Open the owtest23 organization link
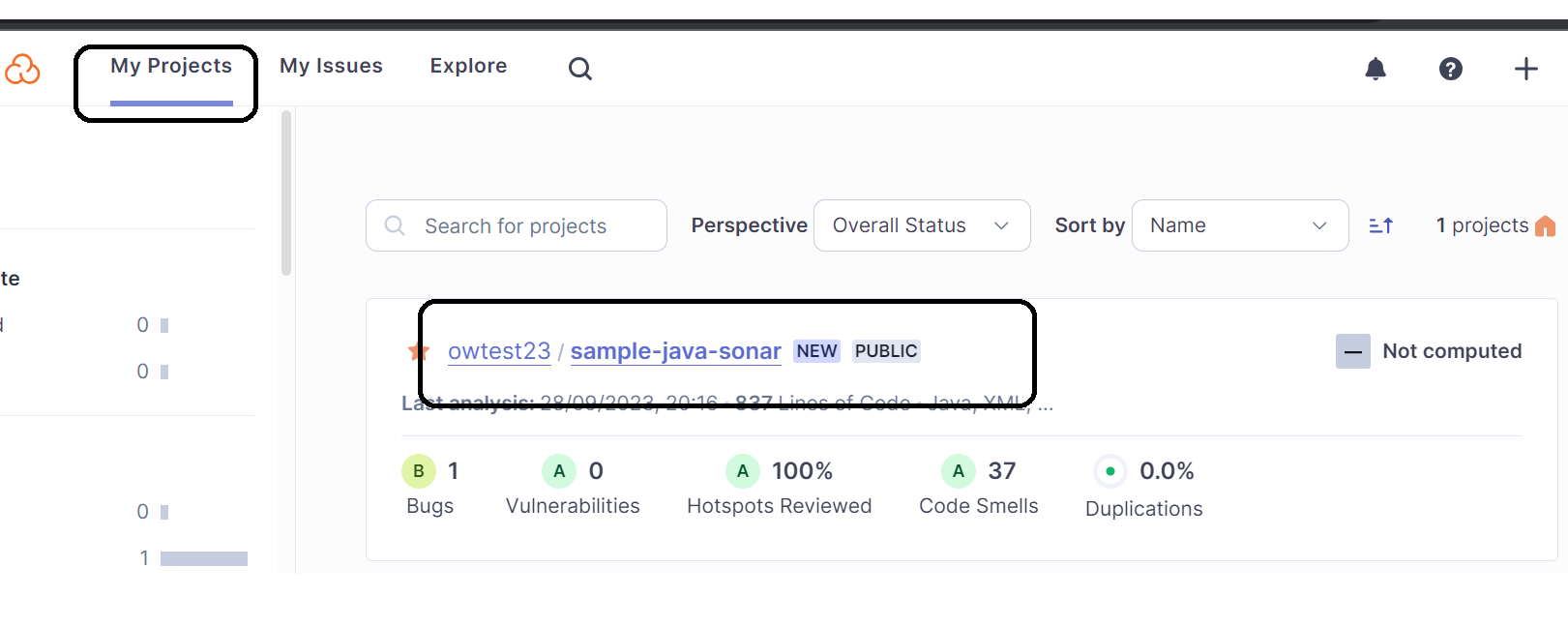Screen dimensions: 1568x627 coord(499,351)
